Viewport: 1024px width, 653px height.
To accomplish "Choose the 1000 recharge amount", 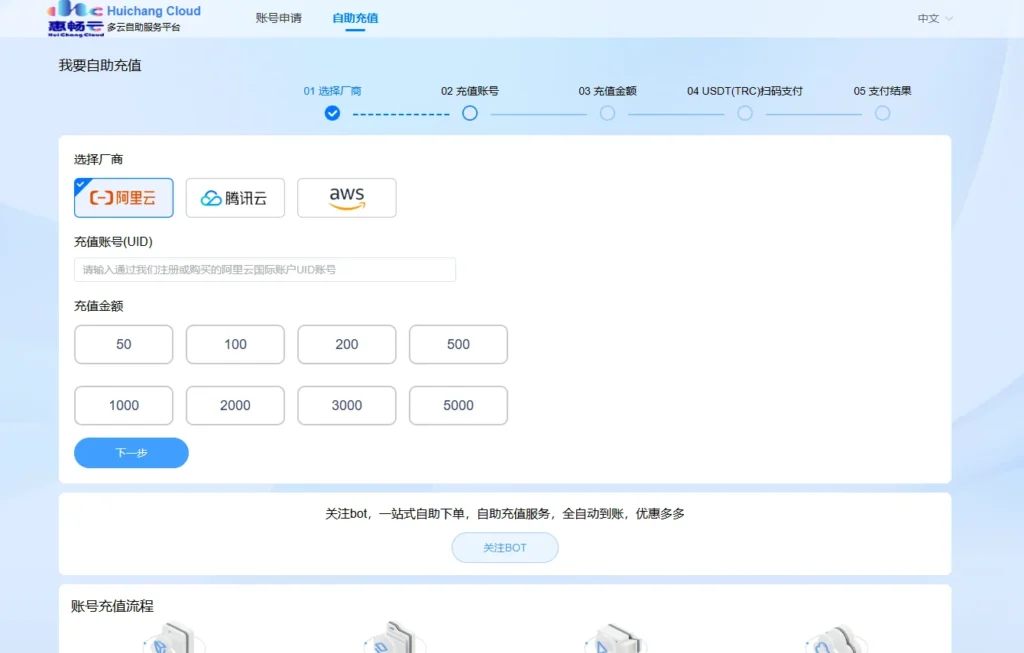I will [123, 406].
